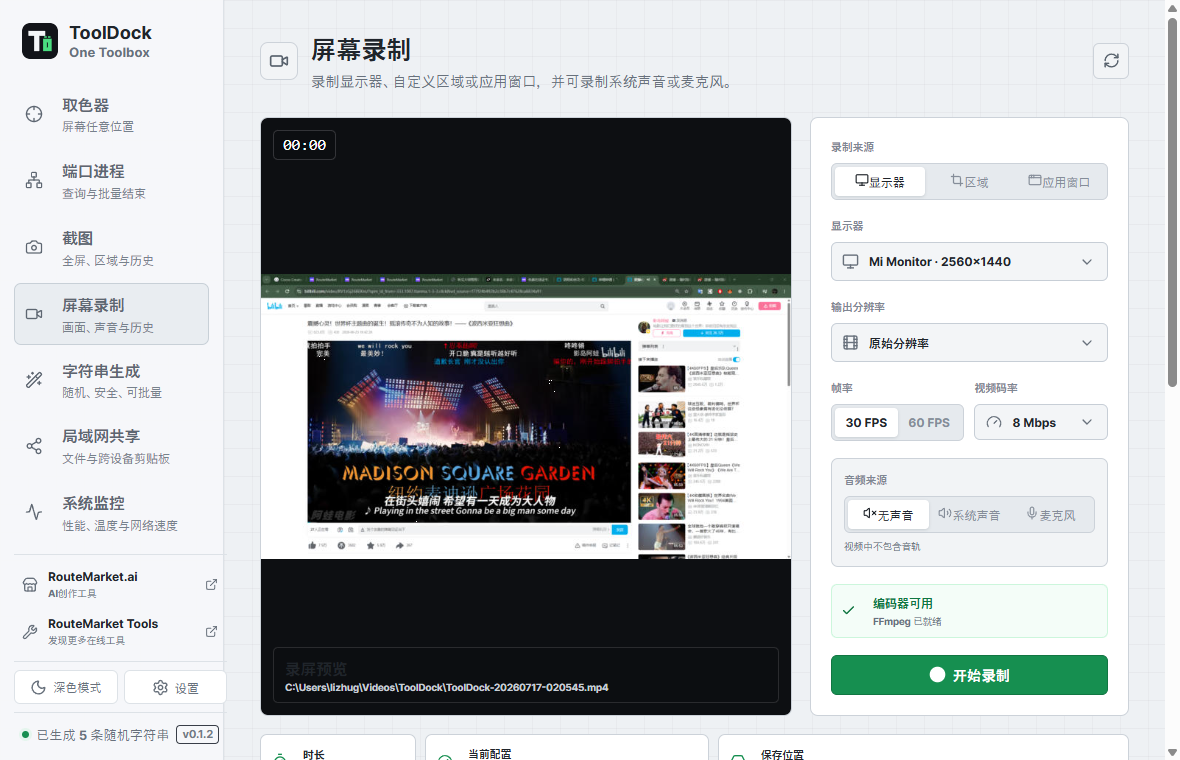Click the screenshot camera icon
The image size is (1180, 760).
pos(34,248)
